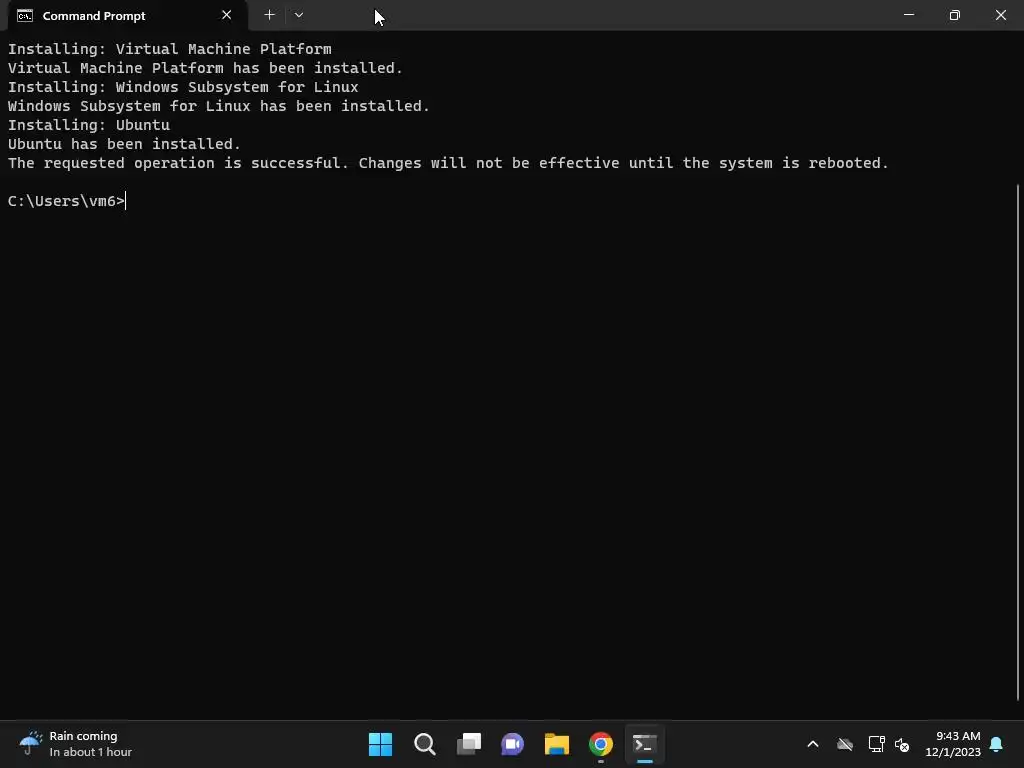Show hidden system tray icons

pos(812,744)
